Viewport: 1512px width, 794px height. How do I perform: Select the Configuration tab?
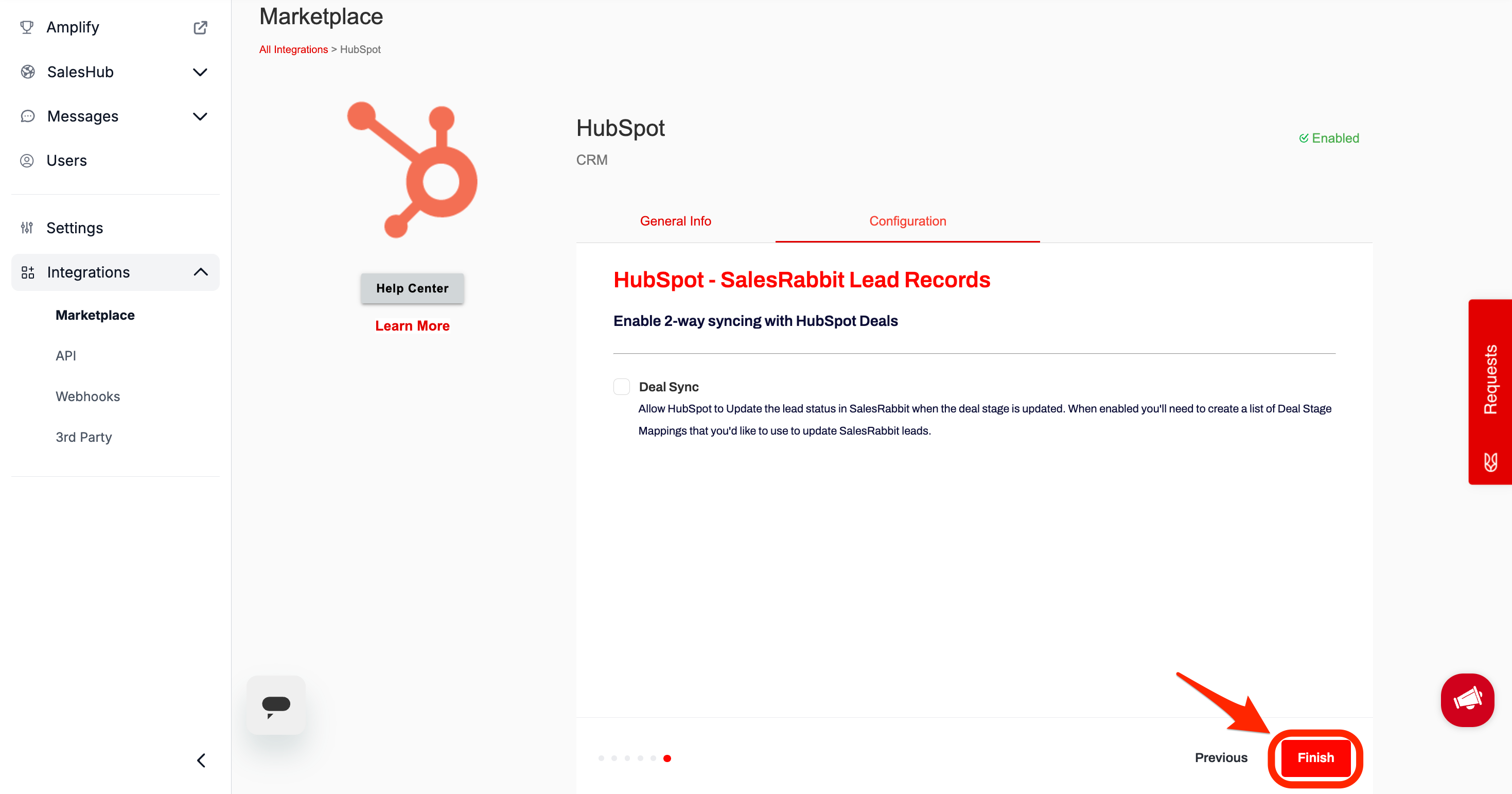tap(907, 221)
